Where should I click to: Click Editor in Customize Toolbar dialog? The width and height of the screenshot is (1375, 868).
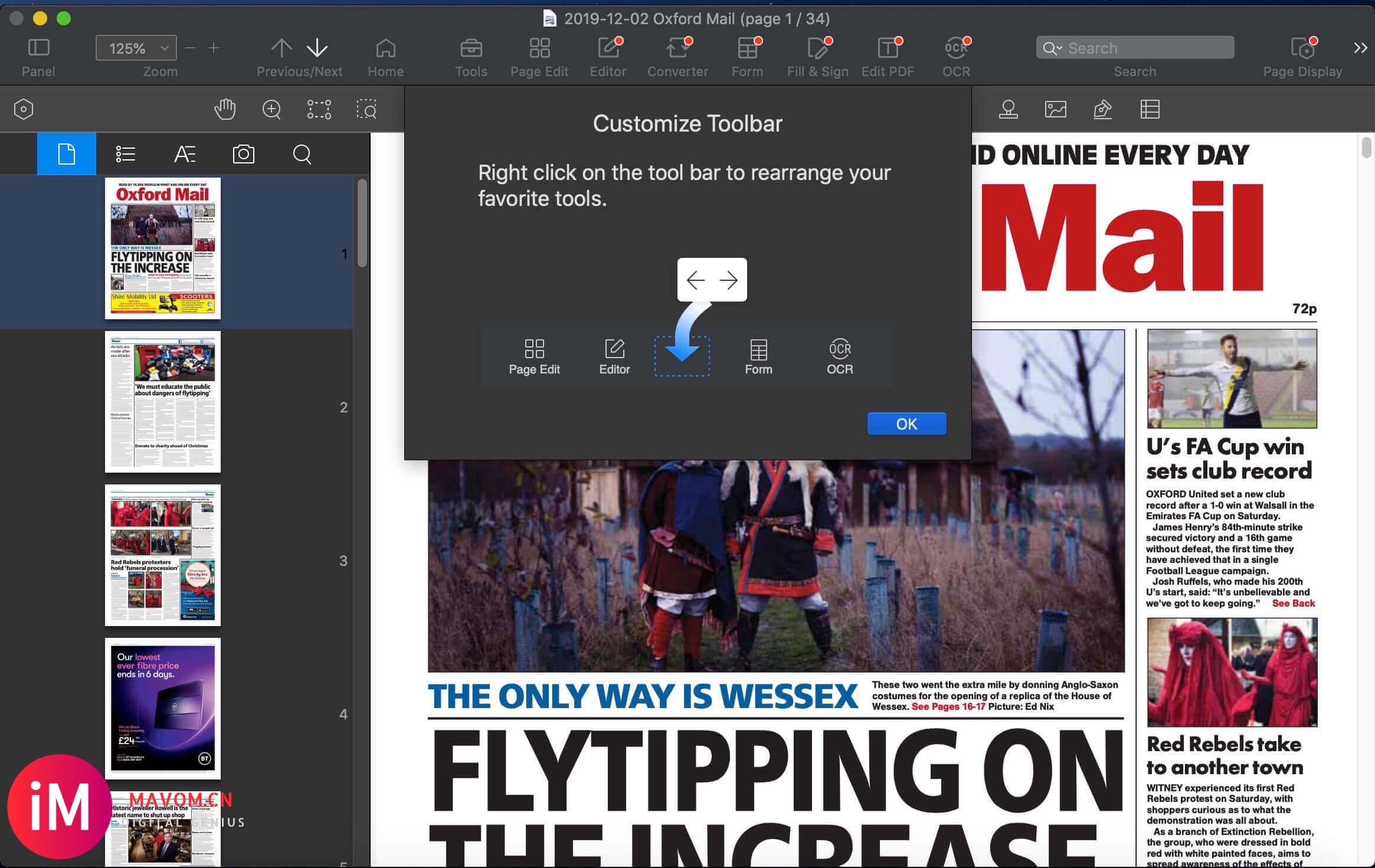pos(614,356)
